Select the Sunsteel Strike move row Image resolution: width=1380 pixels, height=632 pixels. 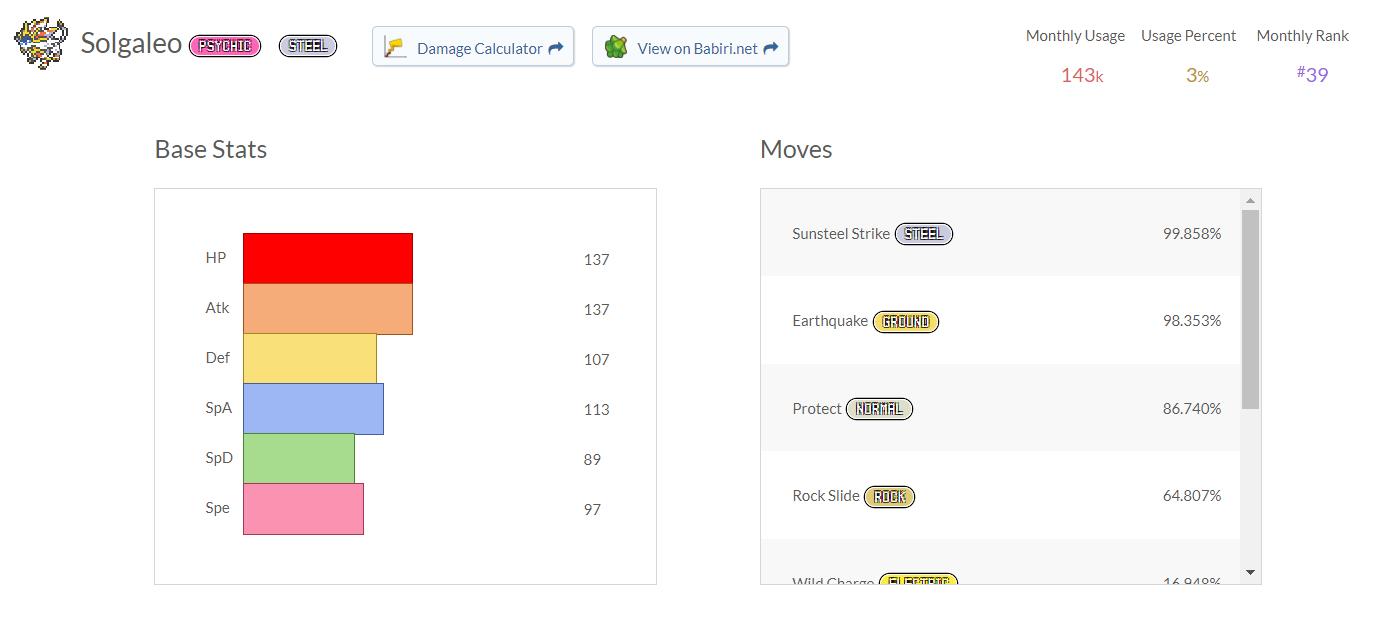click(1000, 234)
